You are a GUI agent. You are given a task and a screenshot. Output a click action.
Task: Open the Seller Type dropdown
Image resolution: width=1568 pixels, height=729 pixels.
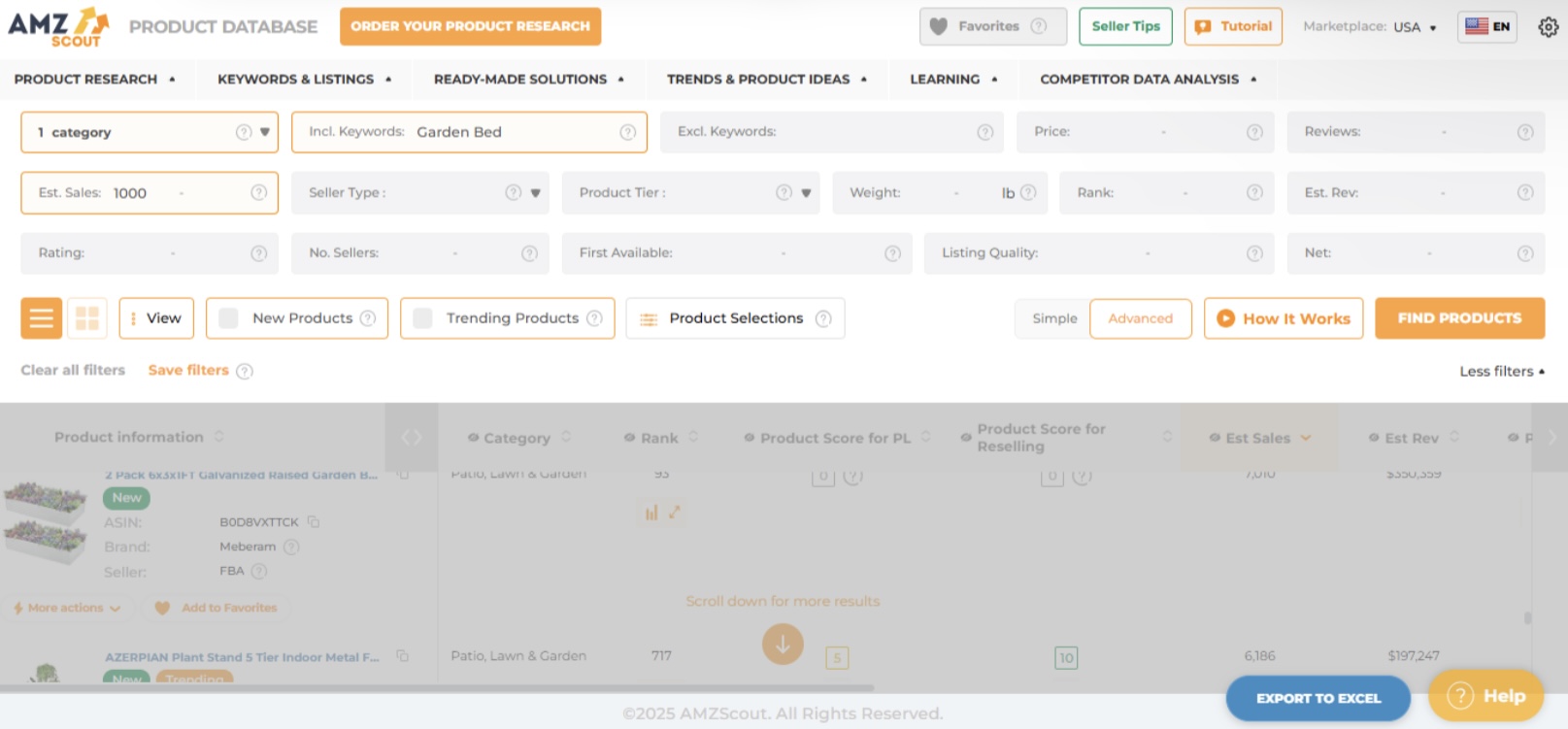click(x=420, y=192)
